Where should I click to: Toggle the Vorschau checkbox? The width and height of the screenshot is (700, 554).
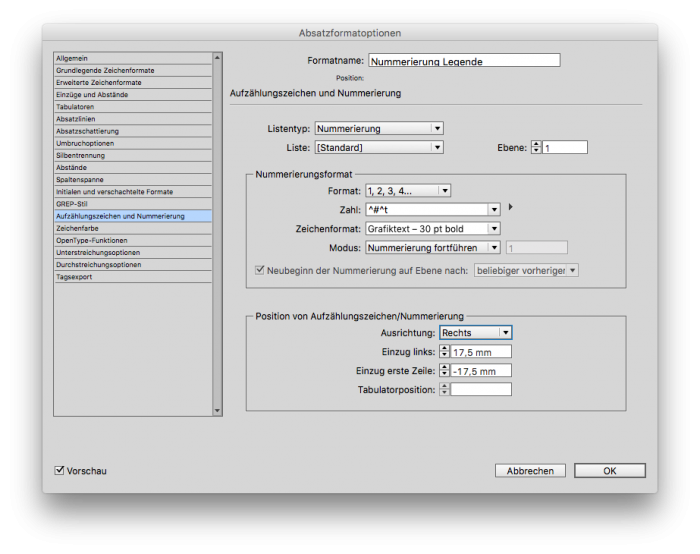click(x=59, y=471)
